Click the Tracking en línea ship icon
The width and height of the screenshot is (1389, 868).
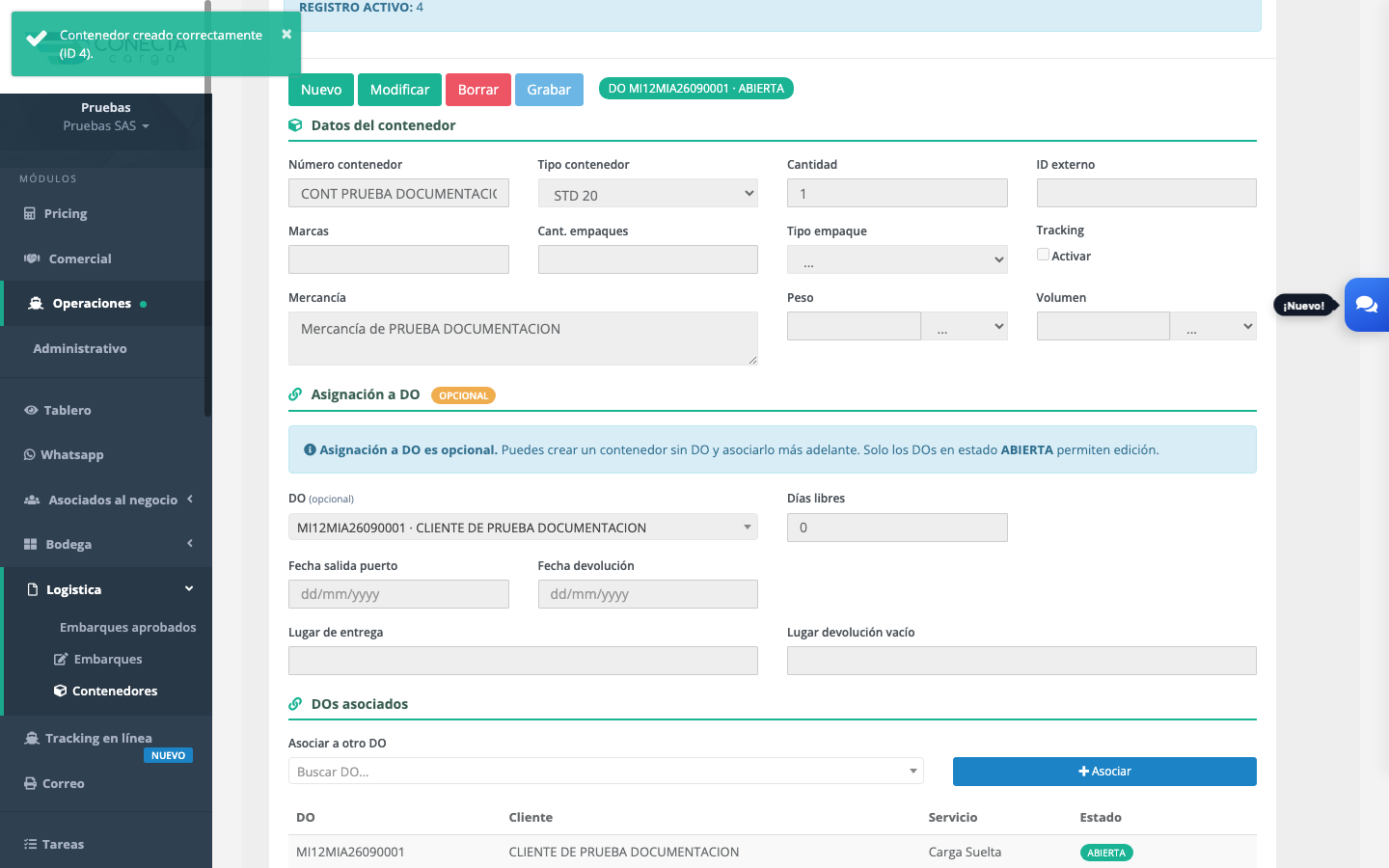[x=32, y=738]
